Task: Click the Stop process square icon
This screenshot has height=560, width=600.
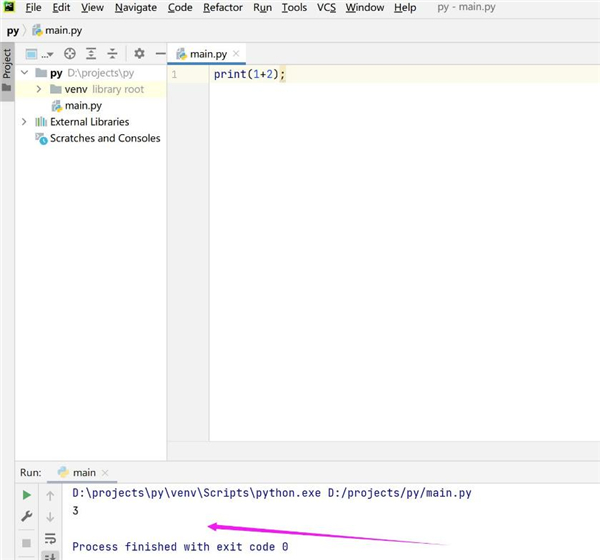Action: (27, 542)
